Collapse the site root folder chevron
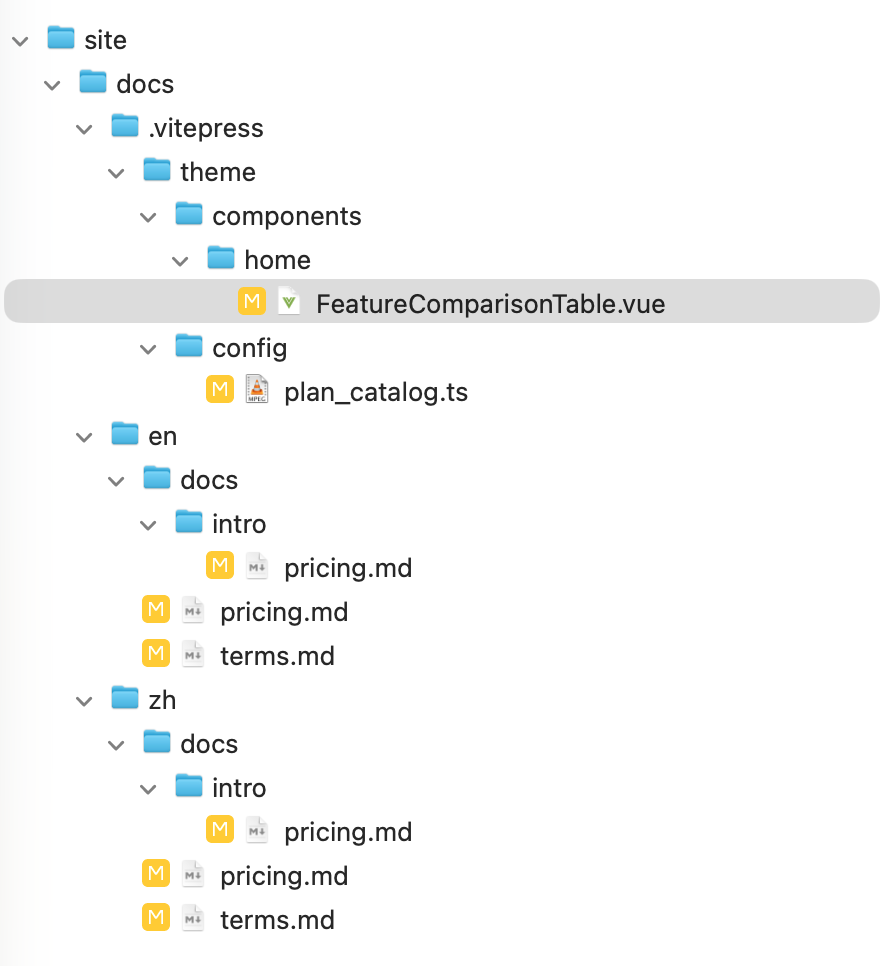Image resolution: width=882 pixels, height=966 pixels. tap(21, 41)
